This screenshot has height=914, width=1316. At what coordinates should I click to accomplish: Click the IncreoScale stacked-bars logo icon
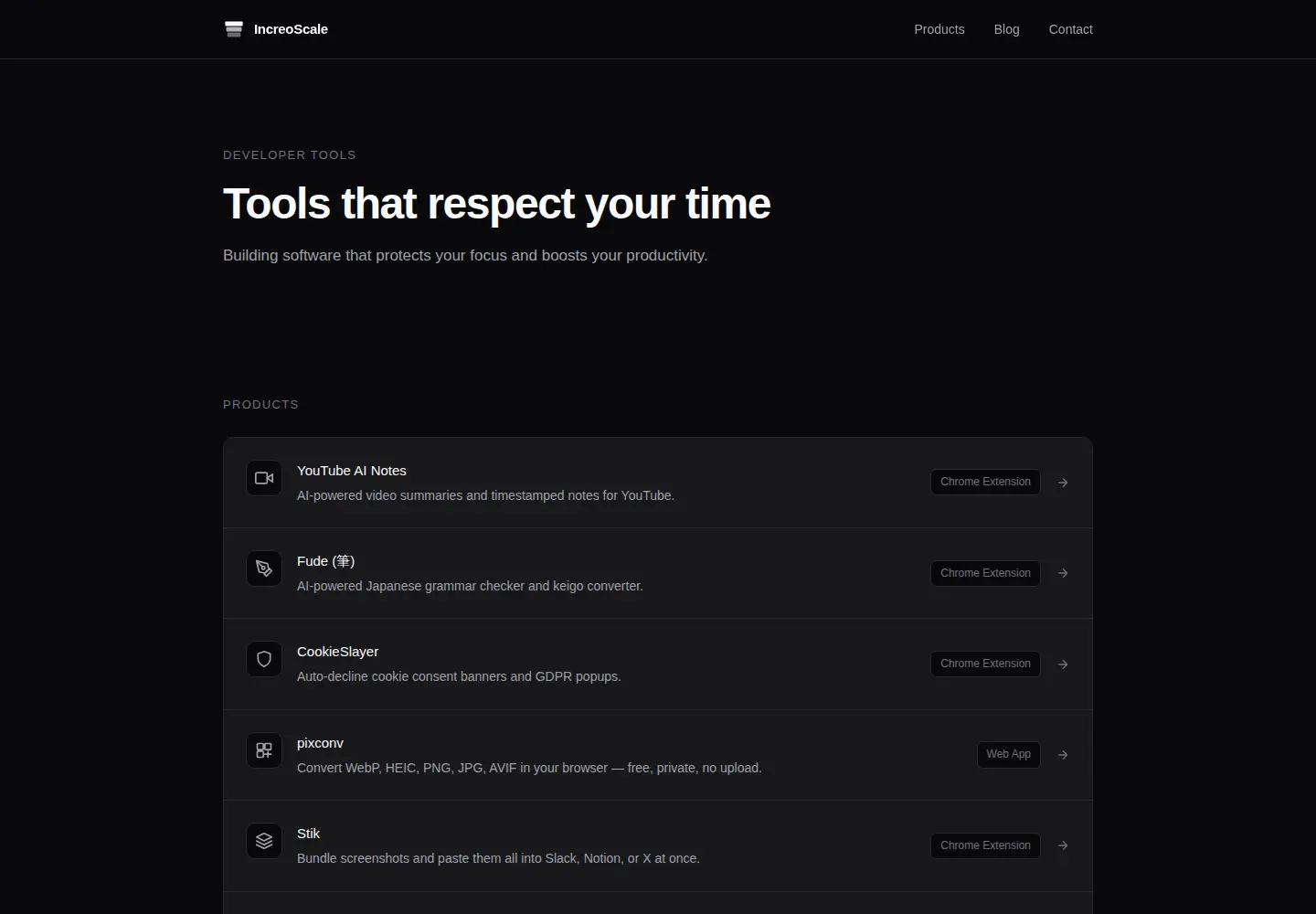point(234,29)
